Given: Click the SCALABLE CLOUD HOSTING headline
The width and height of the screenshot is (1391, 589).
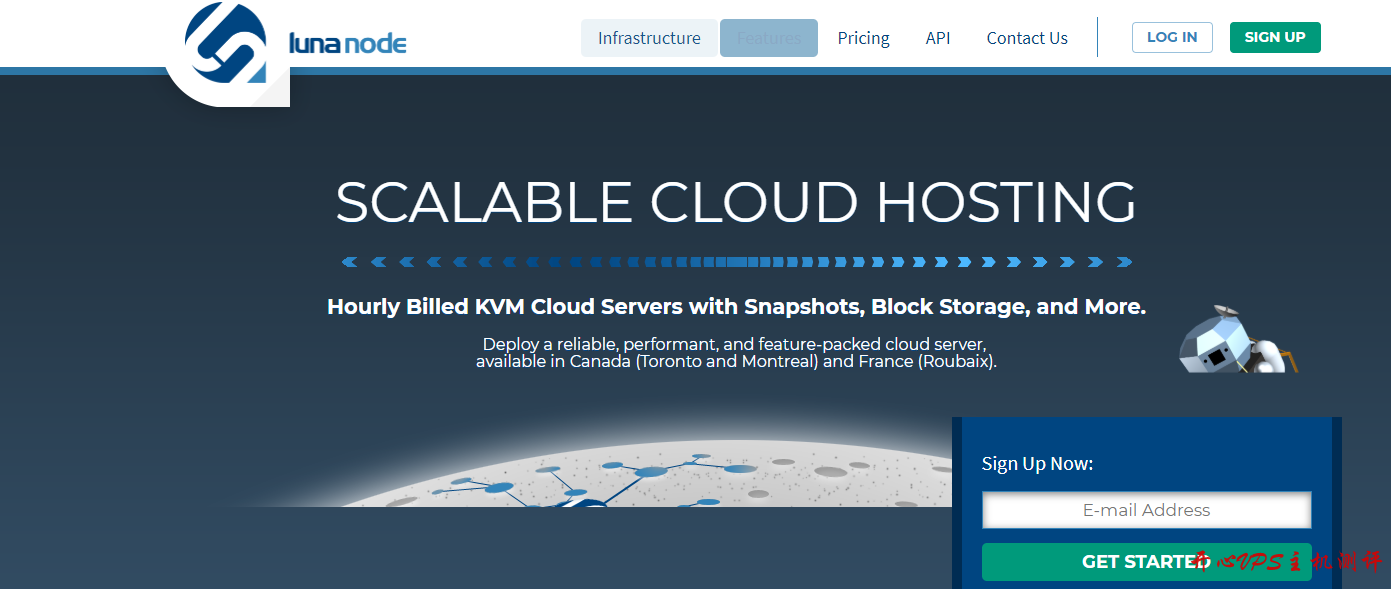Looking at the screenshot, I should coord(735,202).
